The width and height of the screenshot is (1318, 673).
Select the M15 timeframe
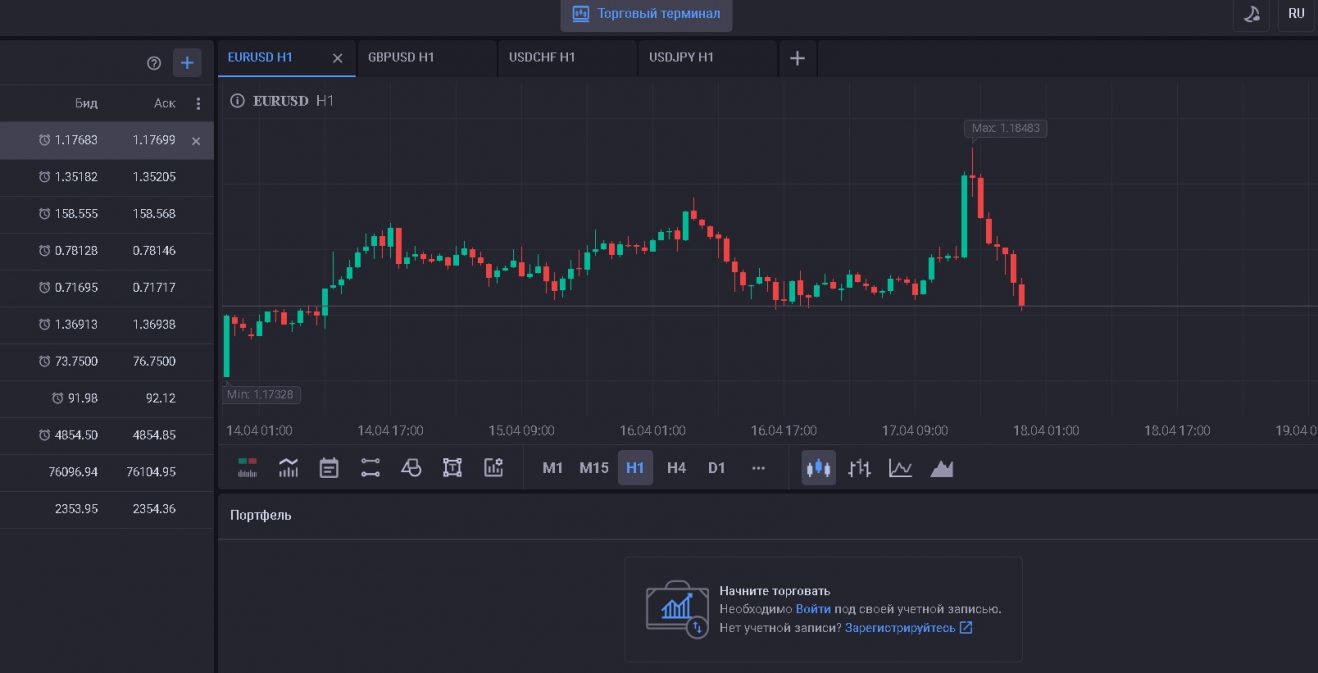tap(593, 467)
